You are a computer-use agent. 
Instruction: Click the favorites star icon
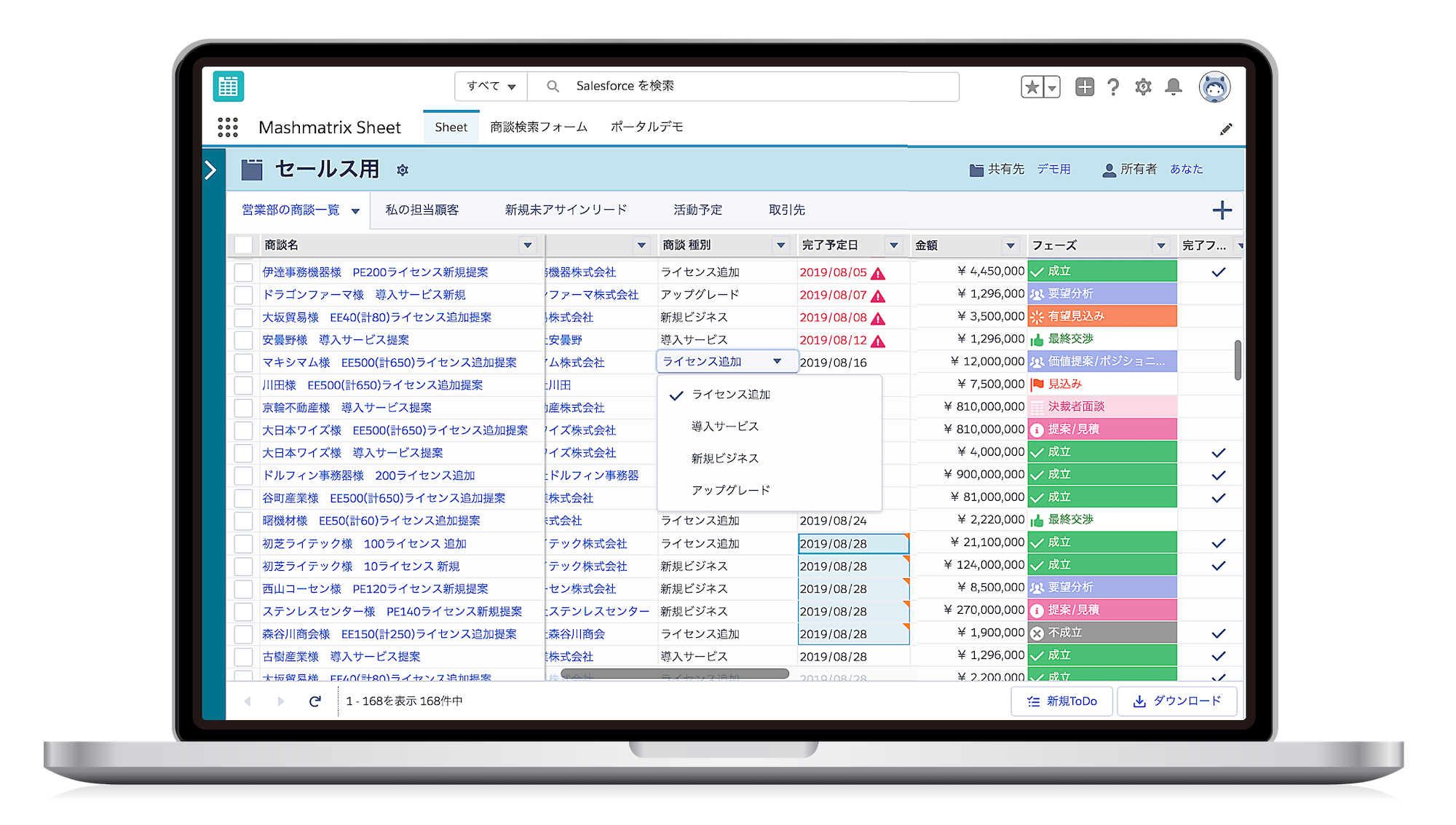point(1032,87)
